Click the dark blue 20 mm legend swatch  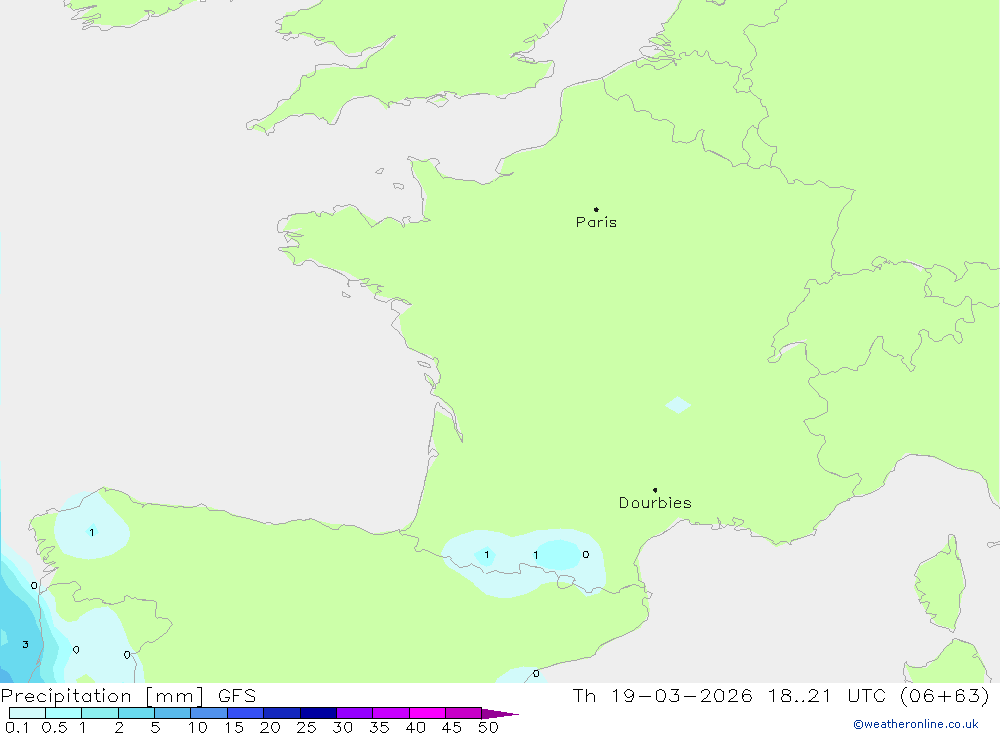pos(281,713)
